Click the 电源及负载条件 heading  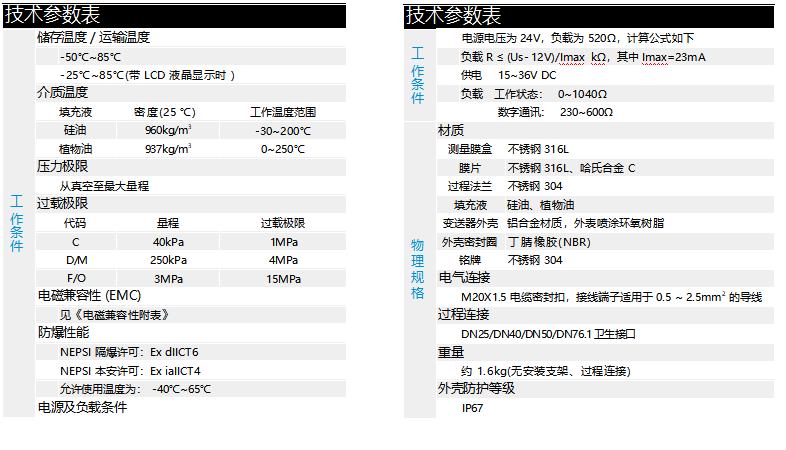point(82,407)
